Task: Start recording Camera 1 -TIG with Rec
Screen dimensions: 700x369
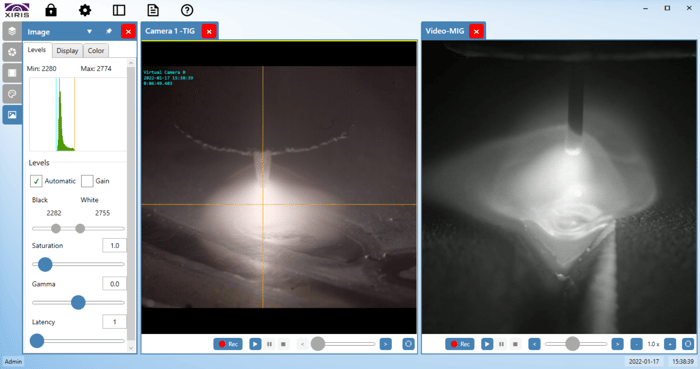Action: [228, 344]
